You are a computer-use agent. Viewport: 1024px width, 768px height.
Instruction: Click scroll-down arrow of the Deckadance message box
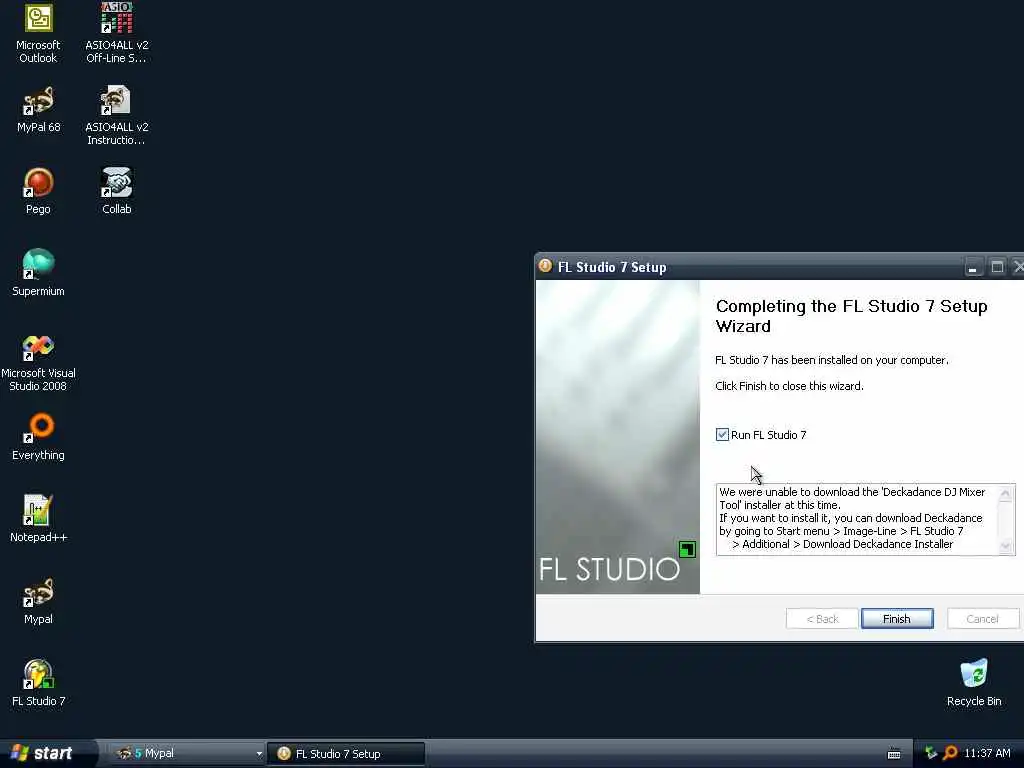1006,546
